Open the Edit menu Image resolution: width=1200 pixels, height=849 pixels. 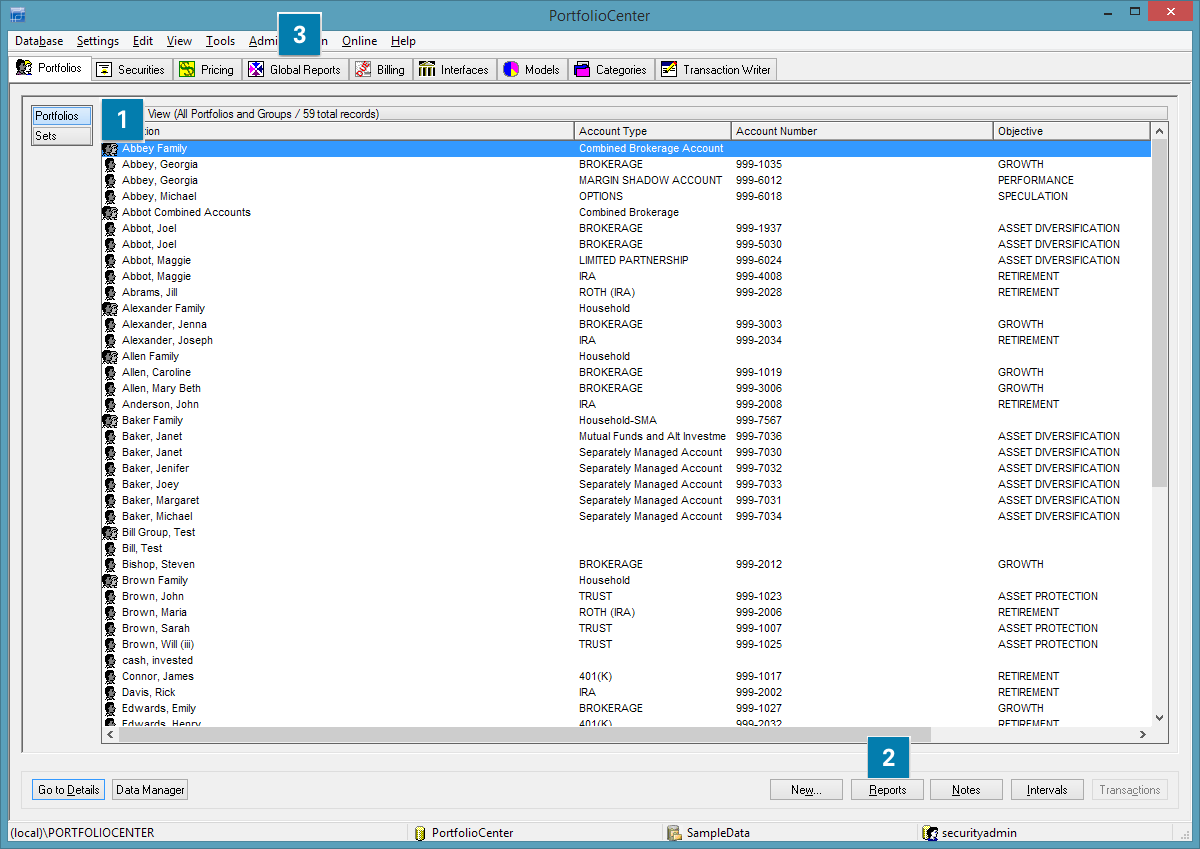(x=143, y=41)
